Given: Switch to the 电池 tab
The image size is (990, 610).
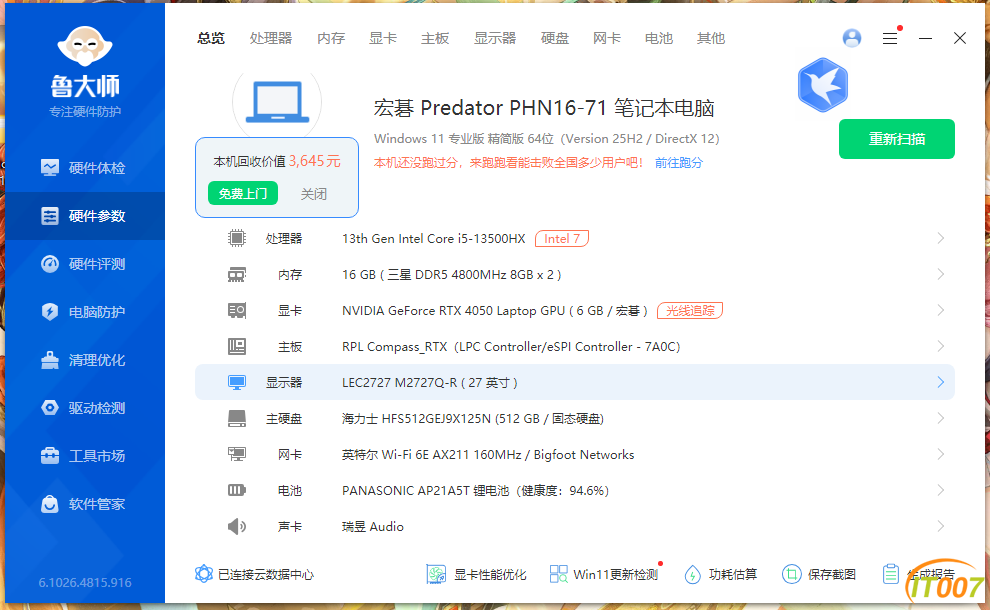Looking at the screenshot, I should tap(659, 39).
